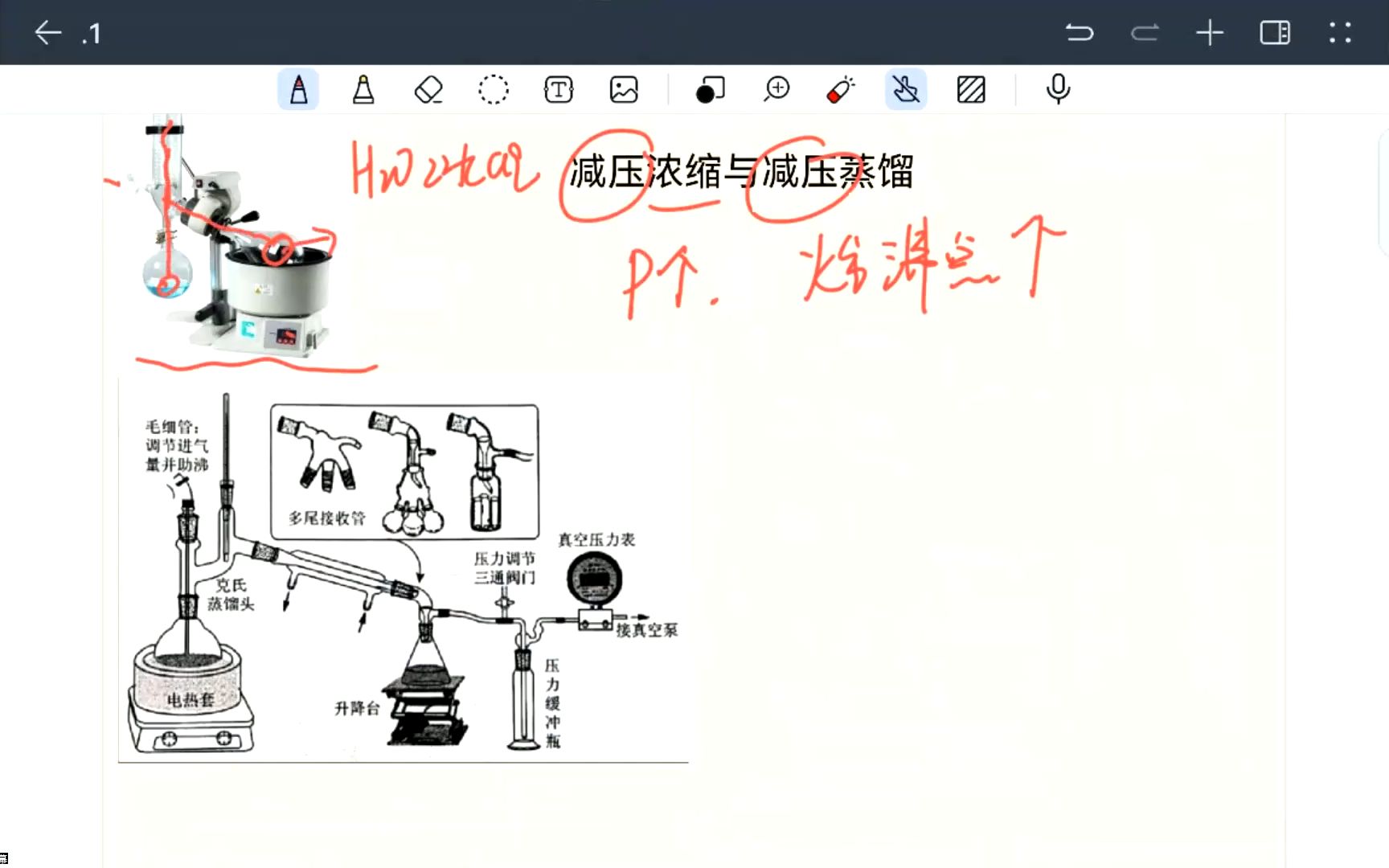
Task: Open the Shapes tool
Action: (710, 89)
